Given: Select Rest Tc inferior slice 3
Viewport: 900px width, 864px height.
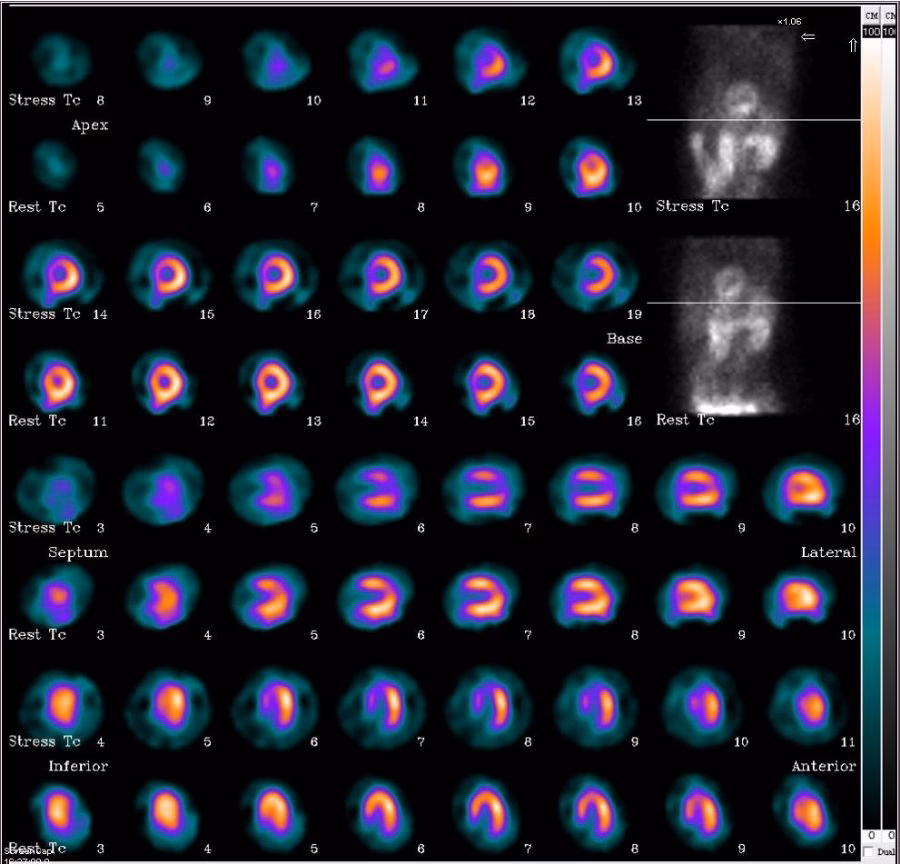Looking at the screenshot, I should 55,810.
